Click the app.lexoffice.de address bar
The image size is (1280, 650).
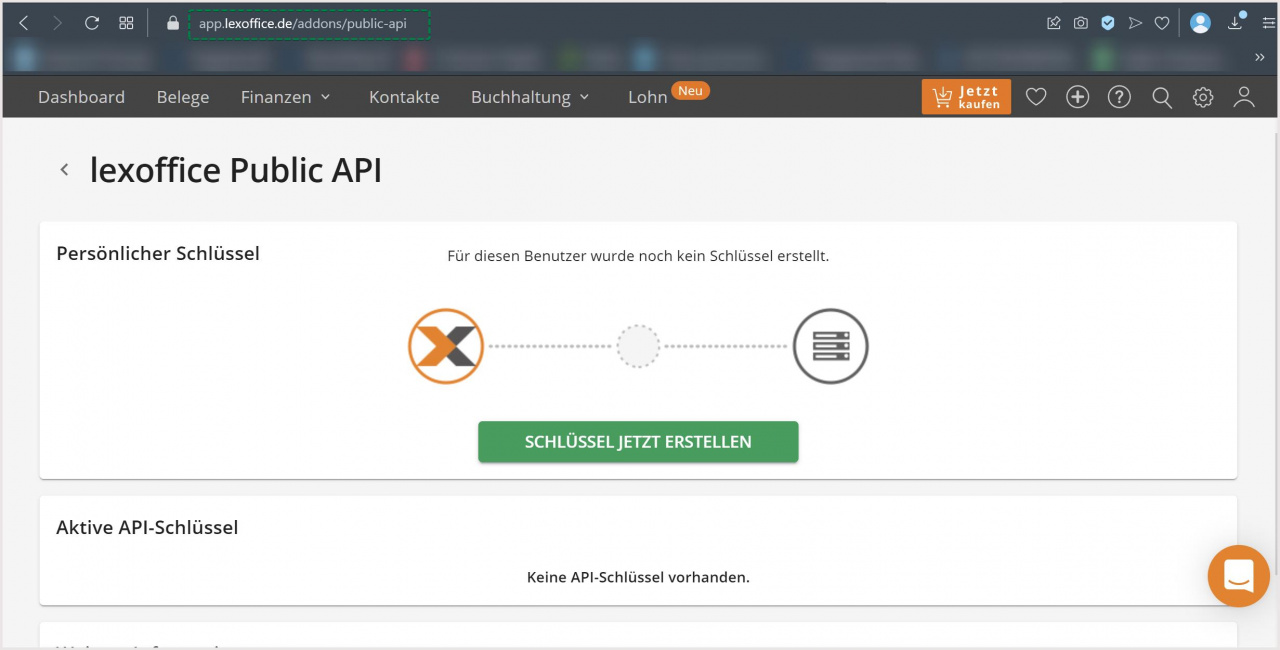309,23
